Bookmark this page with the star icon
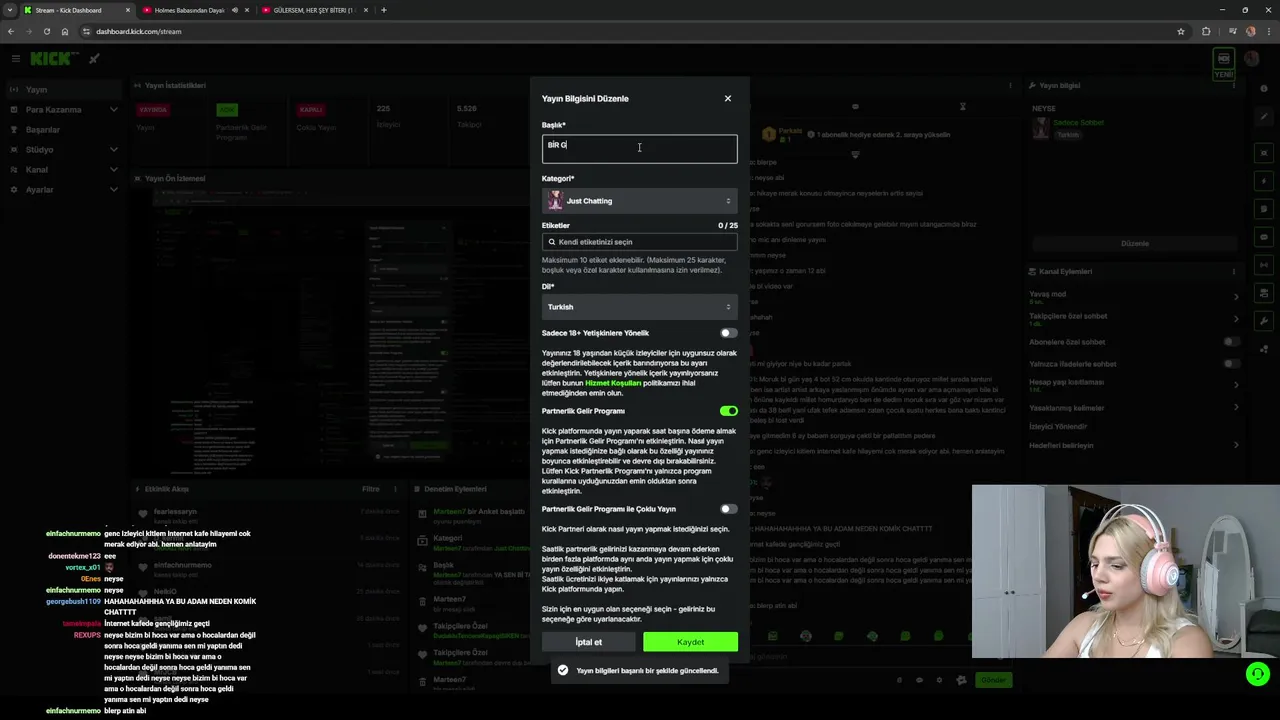 [x=1181, y=31]
